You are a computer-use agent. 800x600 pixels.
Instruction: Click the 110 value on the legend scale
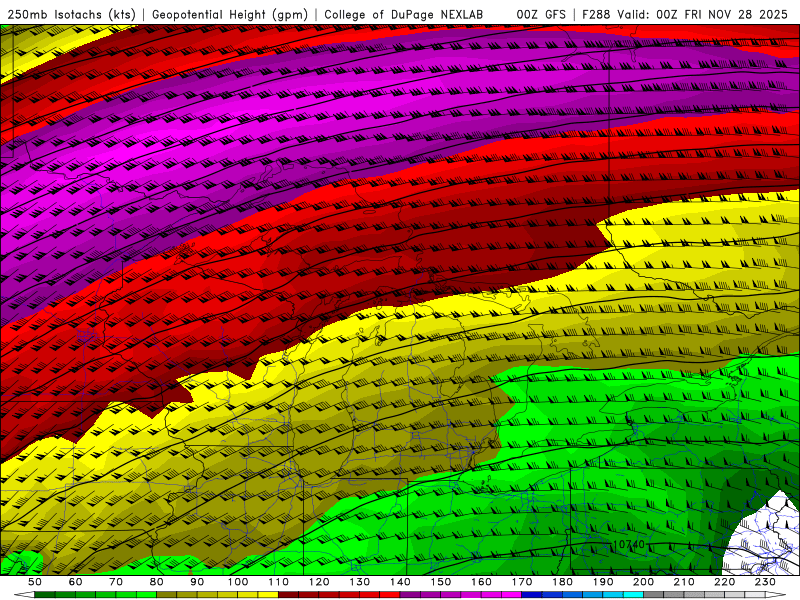pos(278,582)
